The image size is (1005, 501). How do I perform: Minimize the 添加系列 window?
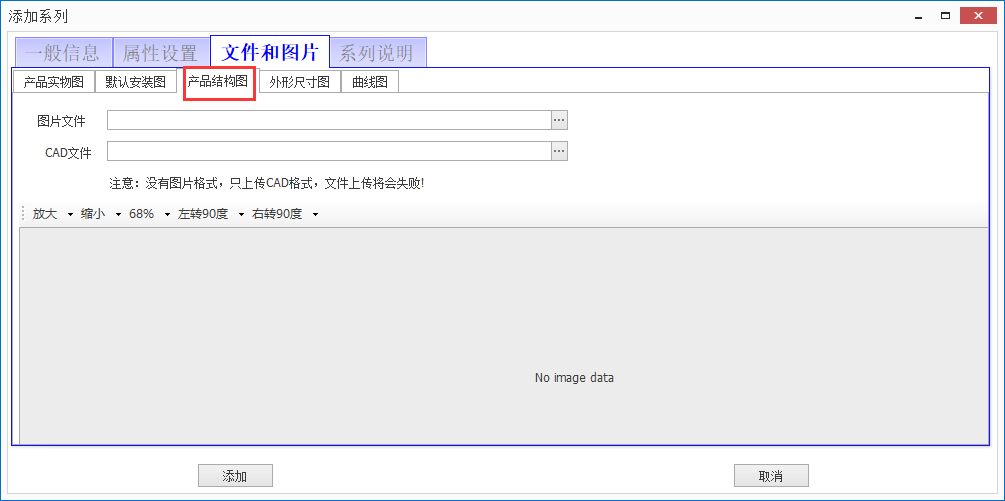coord(919,17)
